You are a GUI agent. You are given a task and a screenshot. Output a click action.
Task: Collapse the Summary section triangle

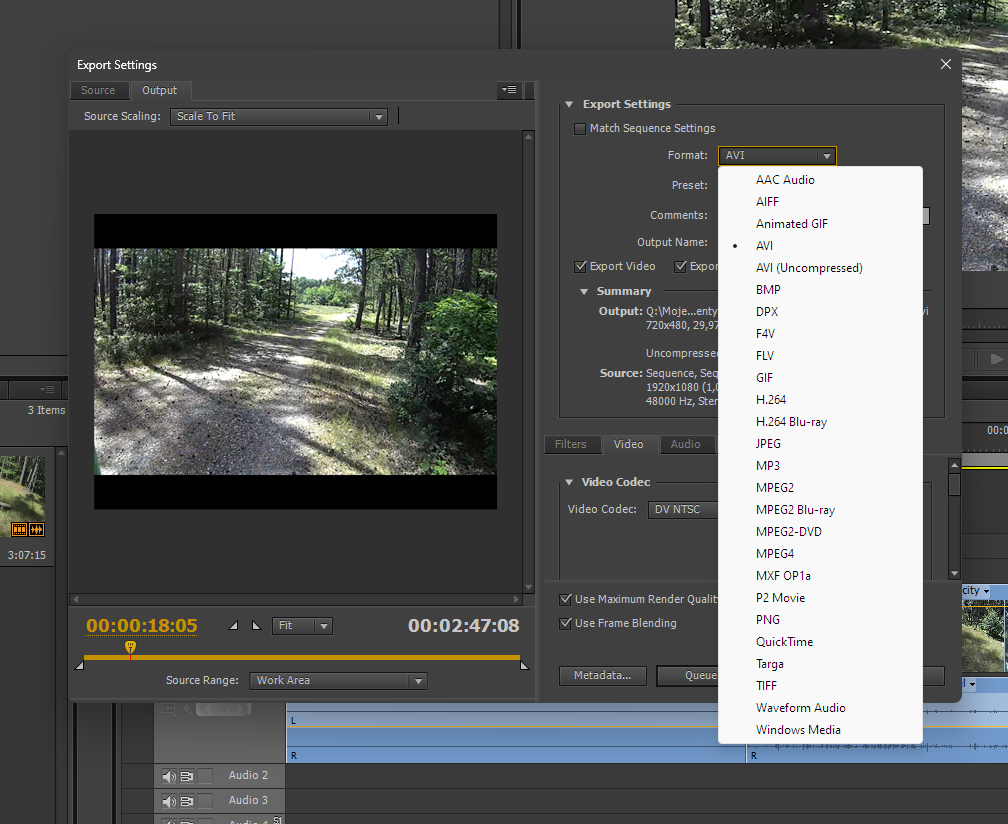pyautogui.click(x=584, y=292)
